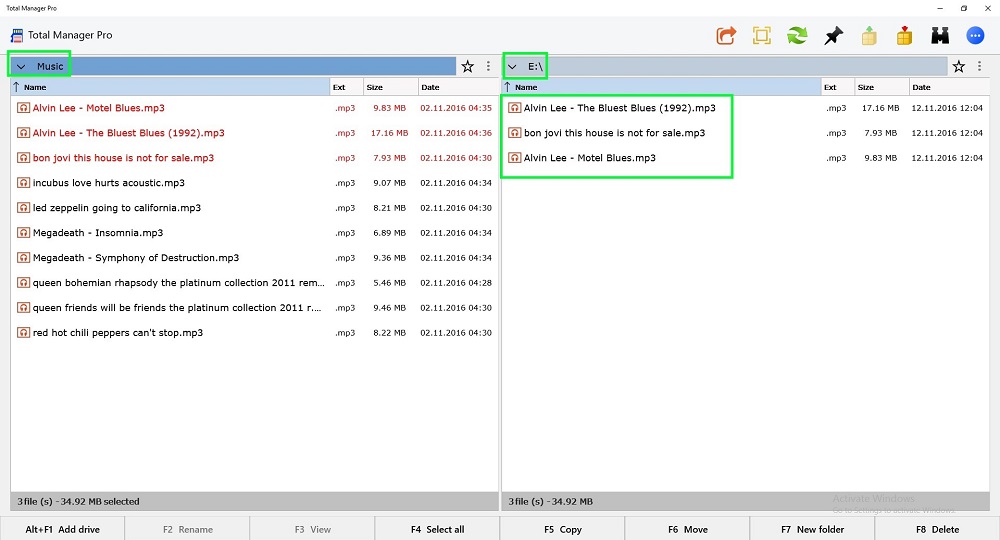Click the green refresh arrows icon
Screen dimensions: 1000x540
pyautogui.click(x=797, y=36)
